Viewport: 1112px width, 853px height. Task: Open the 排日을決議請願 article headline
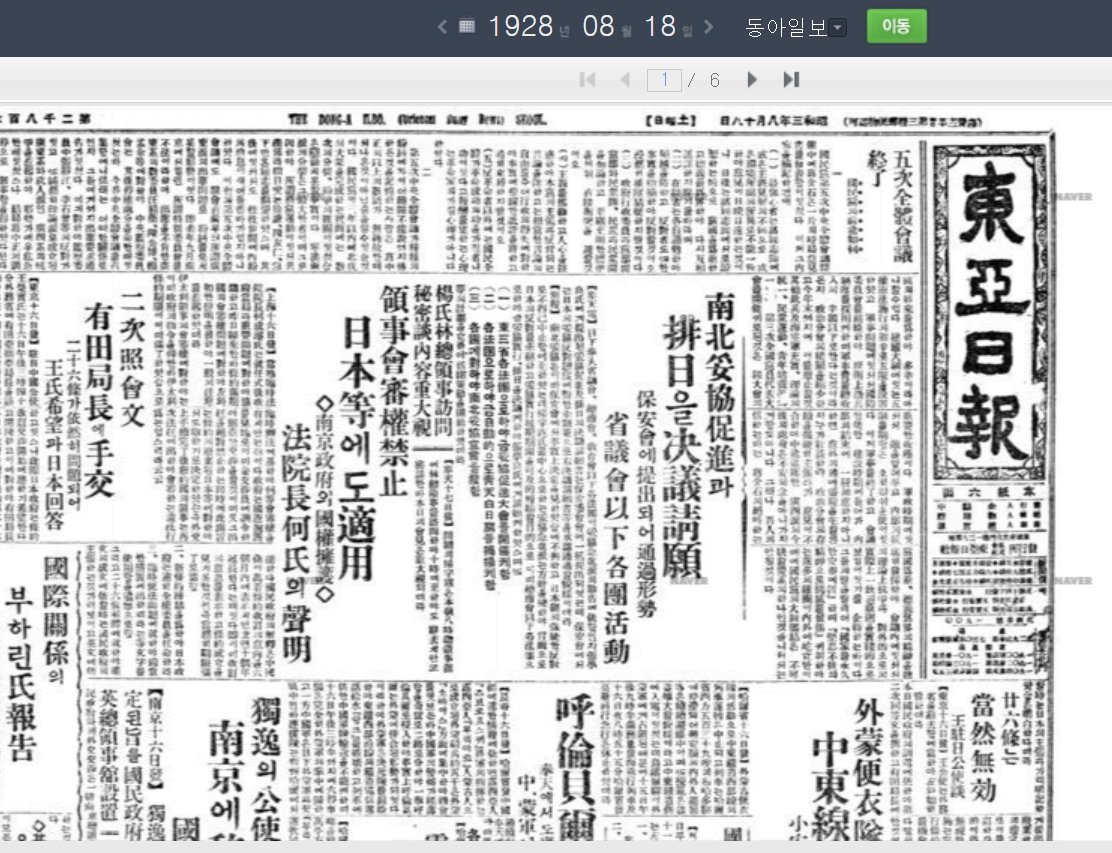point(682,447)
